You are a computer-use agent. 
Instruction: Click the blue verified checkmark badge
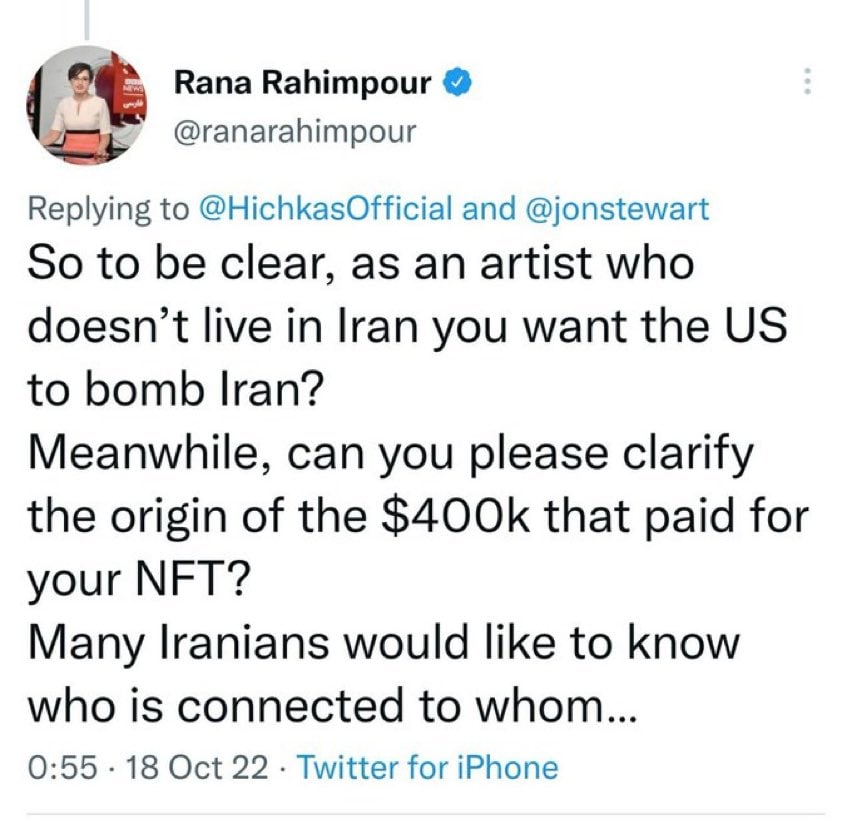pos(458,83)
